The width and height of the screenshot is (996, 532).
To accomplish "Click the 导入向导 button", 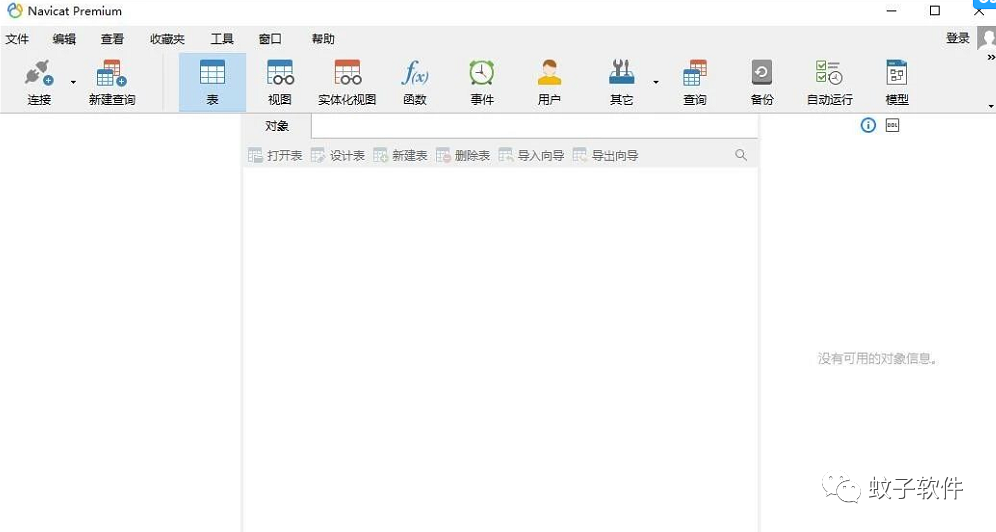I will point(532,156).
